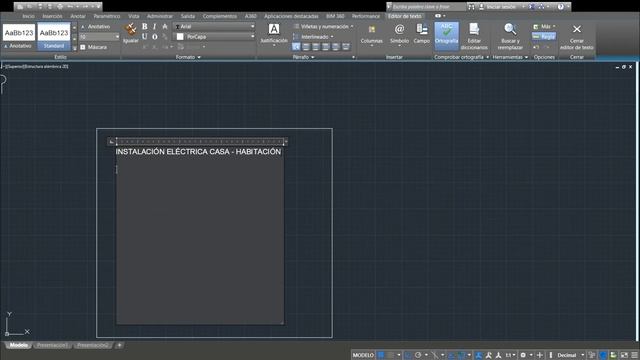640x360 pixels.
Task: Apply bold formatting to the text
Action: coord(144,27)
